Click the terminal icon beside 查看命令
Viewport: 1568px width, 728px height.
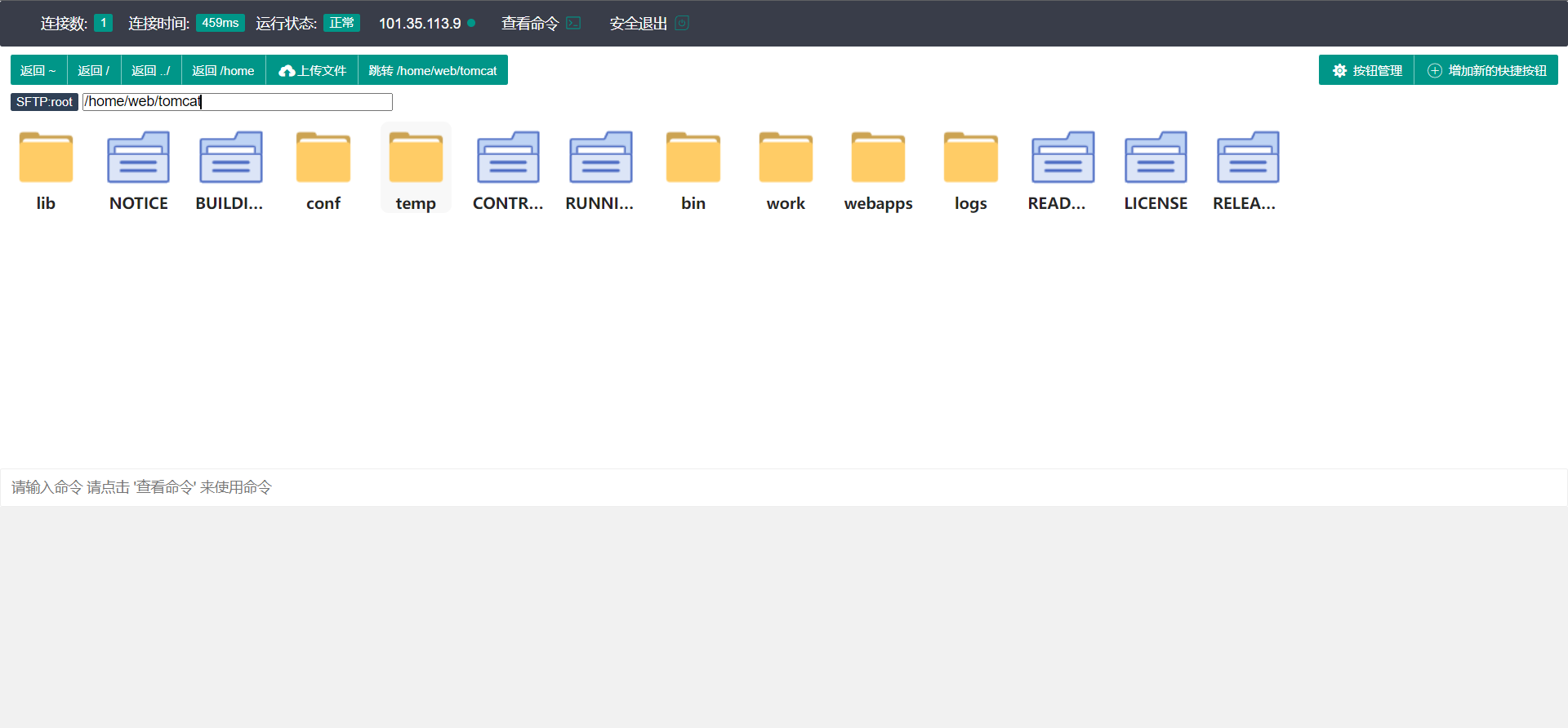(x=573, y=23)
